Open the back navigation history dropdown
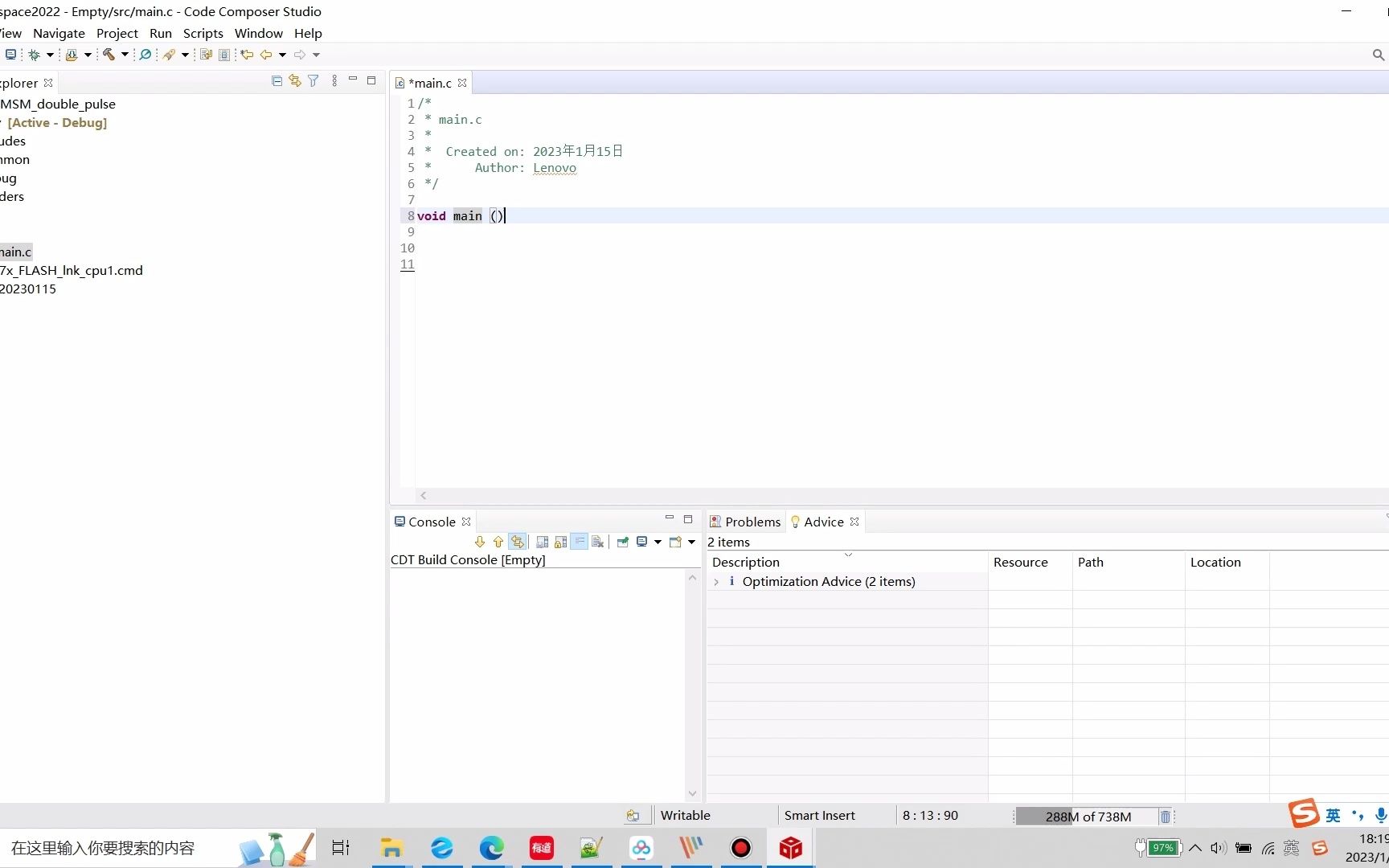This screenshot has width=1389, height=868. point(282,55)
